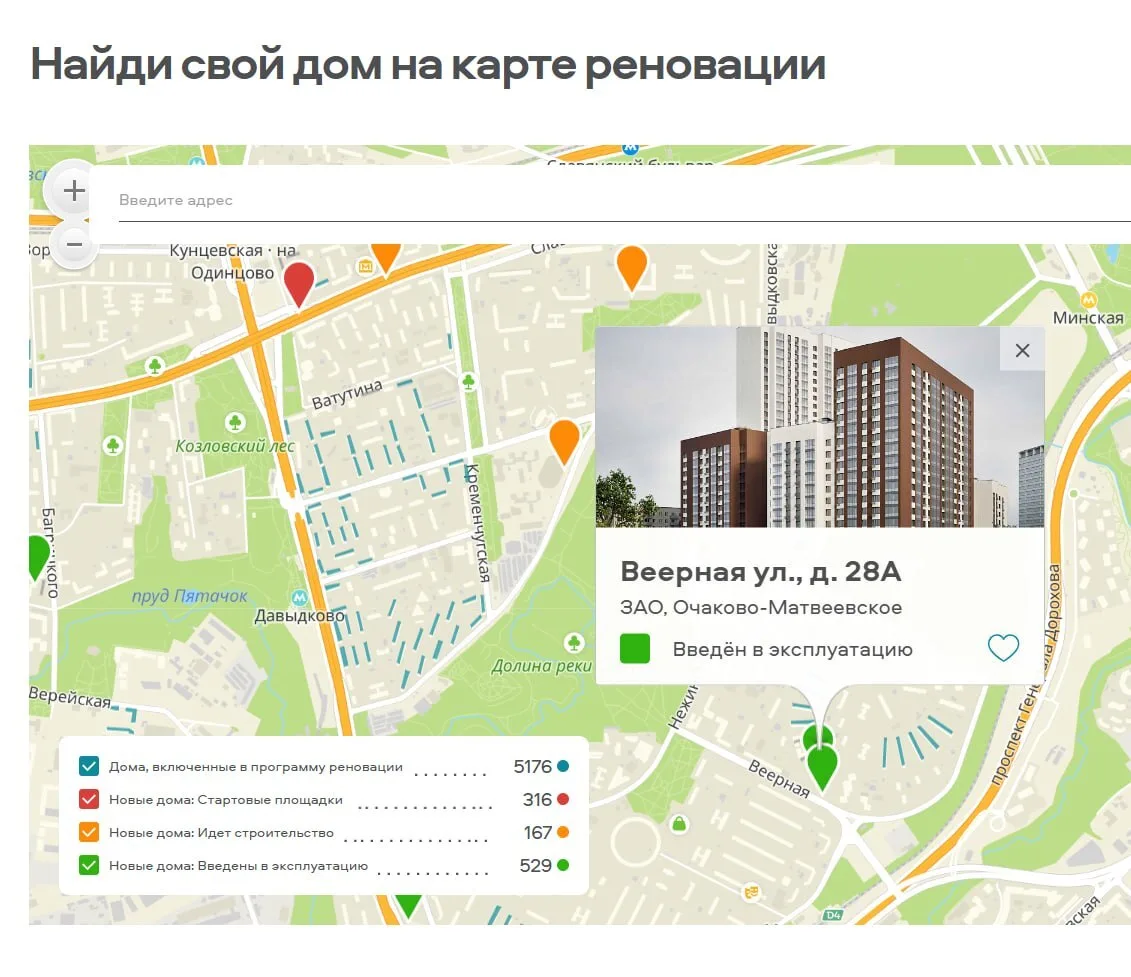Zoom out with the minus map button

[74, 244]
